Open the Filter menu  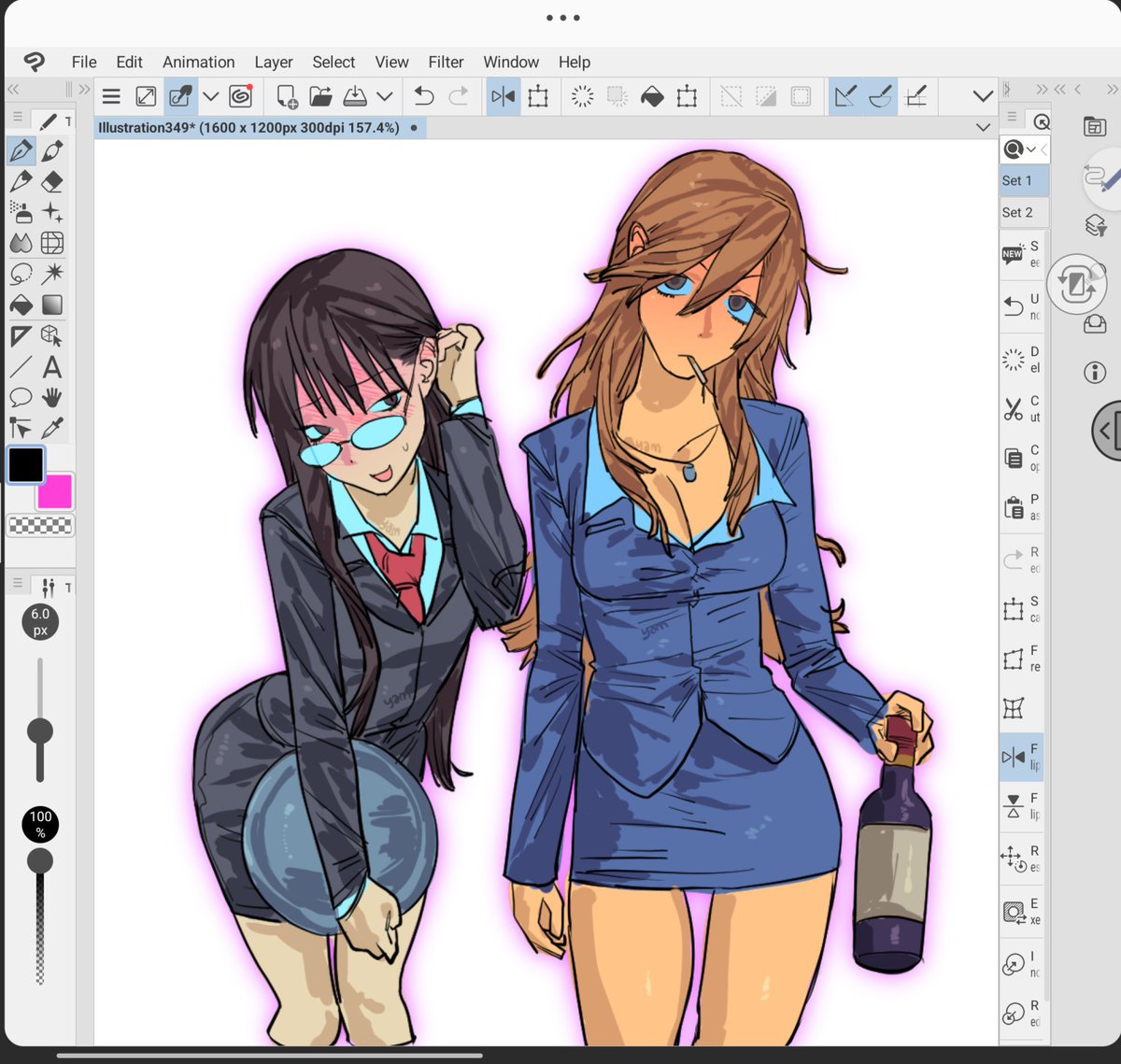(446, 62)
